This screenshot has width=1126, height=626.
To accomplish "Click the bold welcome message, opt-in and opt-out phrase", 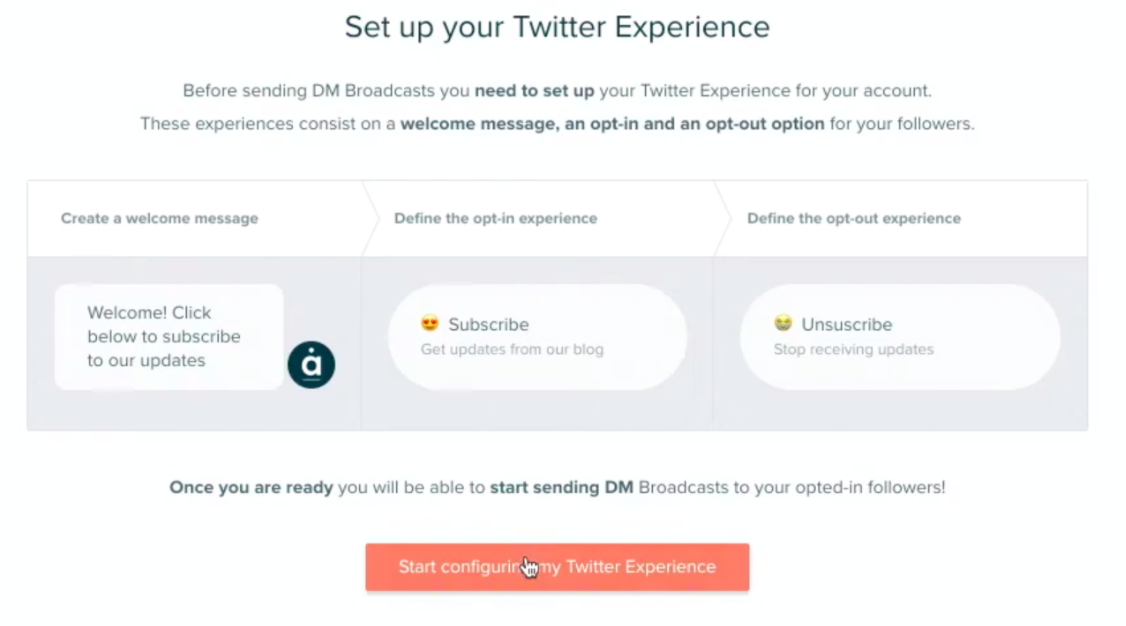I will click(x=613, y=123).
